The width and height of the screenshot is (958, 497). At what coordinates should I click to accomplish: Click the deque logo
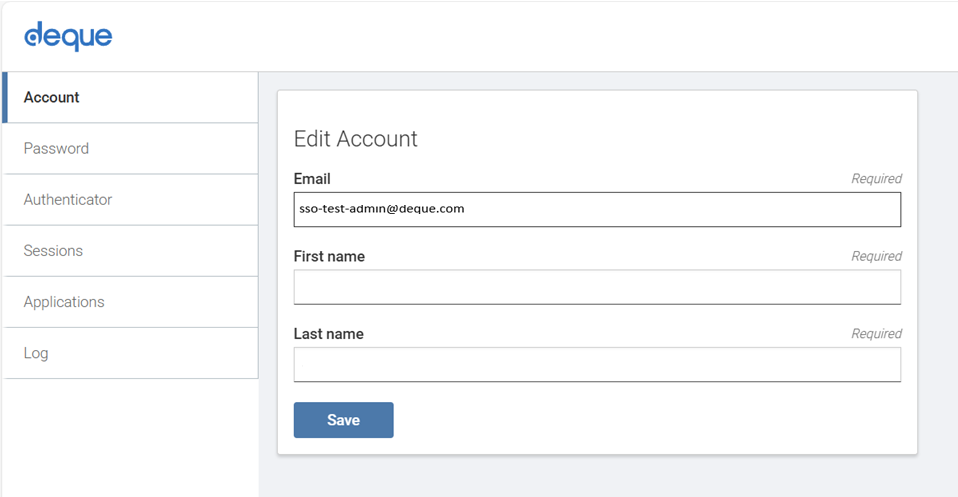(68, 37)
